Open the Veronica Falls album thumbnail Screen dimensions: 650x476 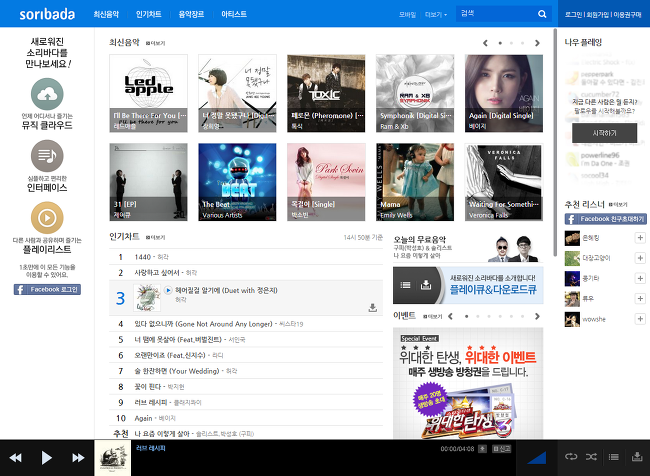tap(504, 182)
